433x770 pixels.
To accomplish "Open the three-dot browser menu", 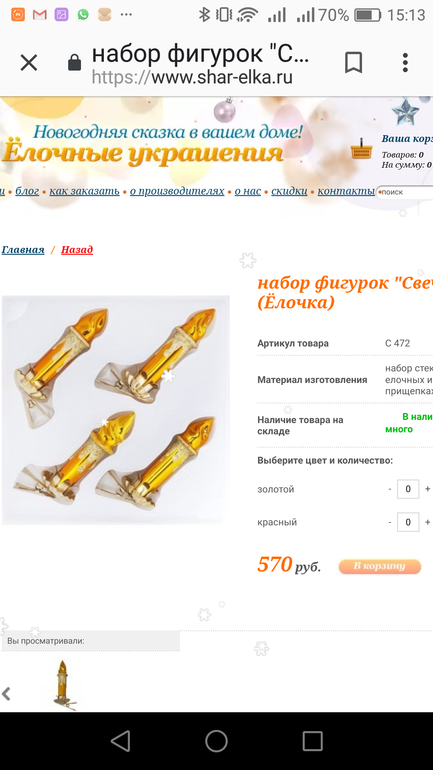I will coord(405,63).
